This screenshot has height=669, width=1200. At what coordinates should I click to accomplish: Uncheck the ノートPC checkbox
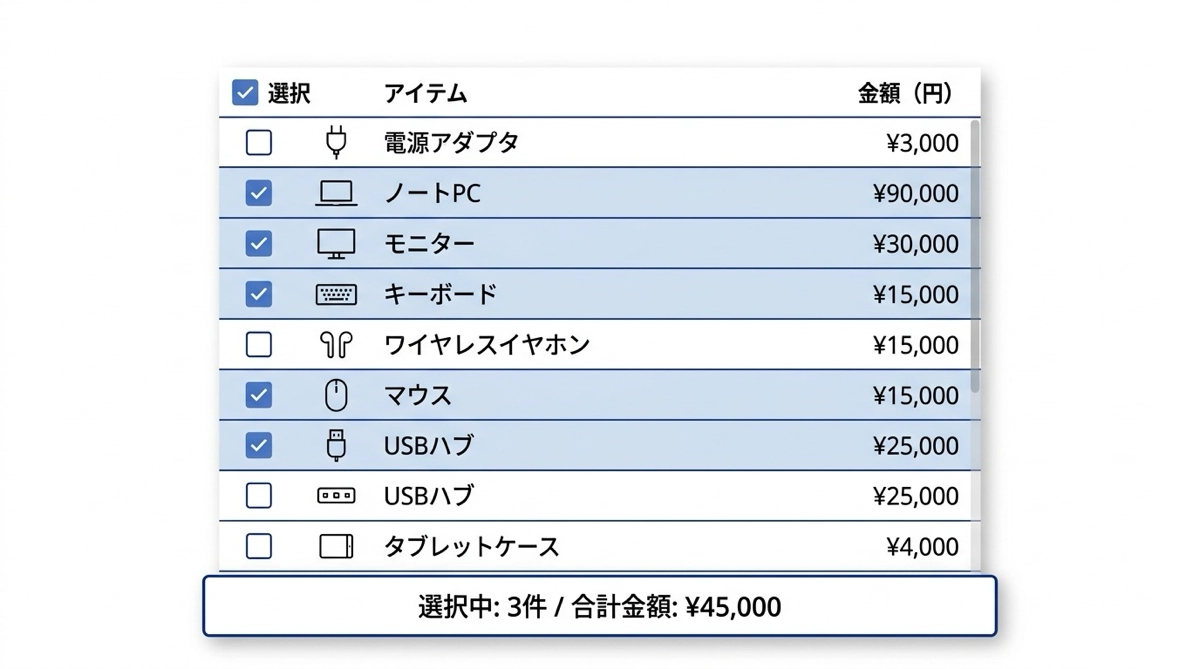click(x=259, y=193)
